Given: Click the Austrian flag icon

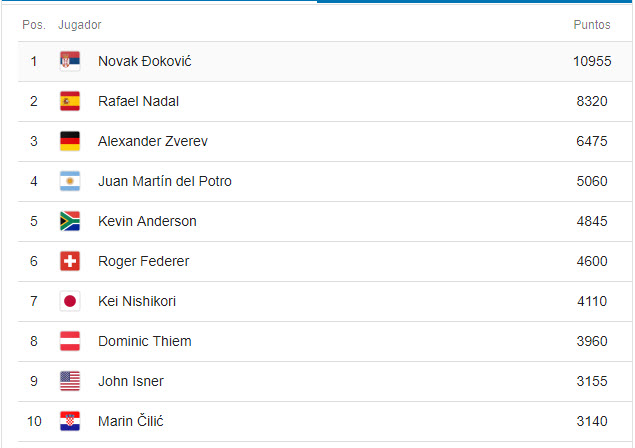Looking at the screenshot, I should point(70,341).
